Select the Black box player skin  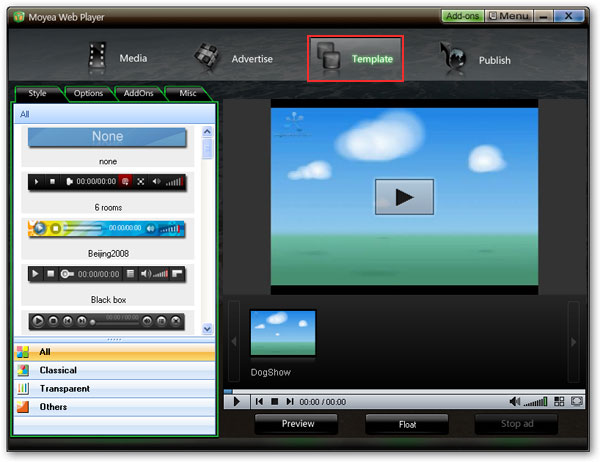pyautogui.click(x=108, y=284)
